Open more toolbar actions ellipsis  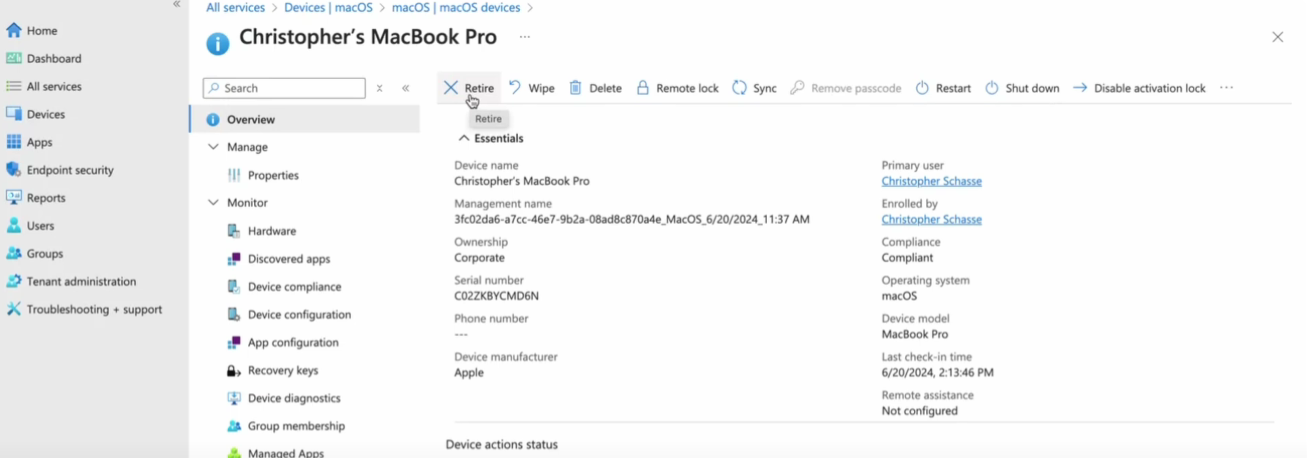(1227, 88)
